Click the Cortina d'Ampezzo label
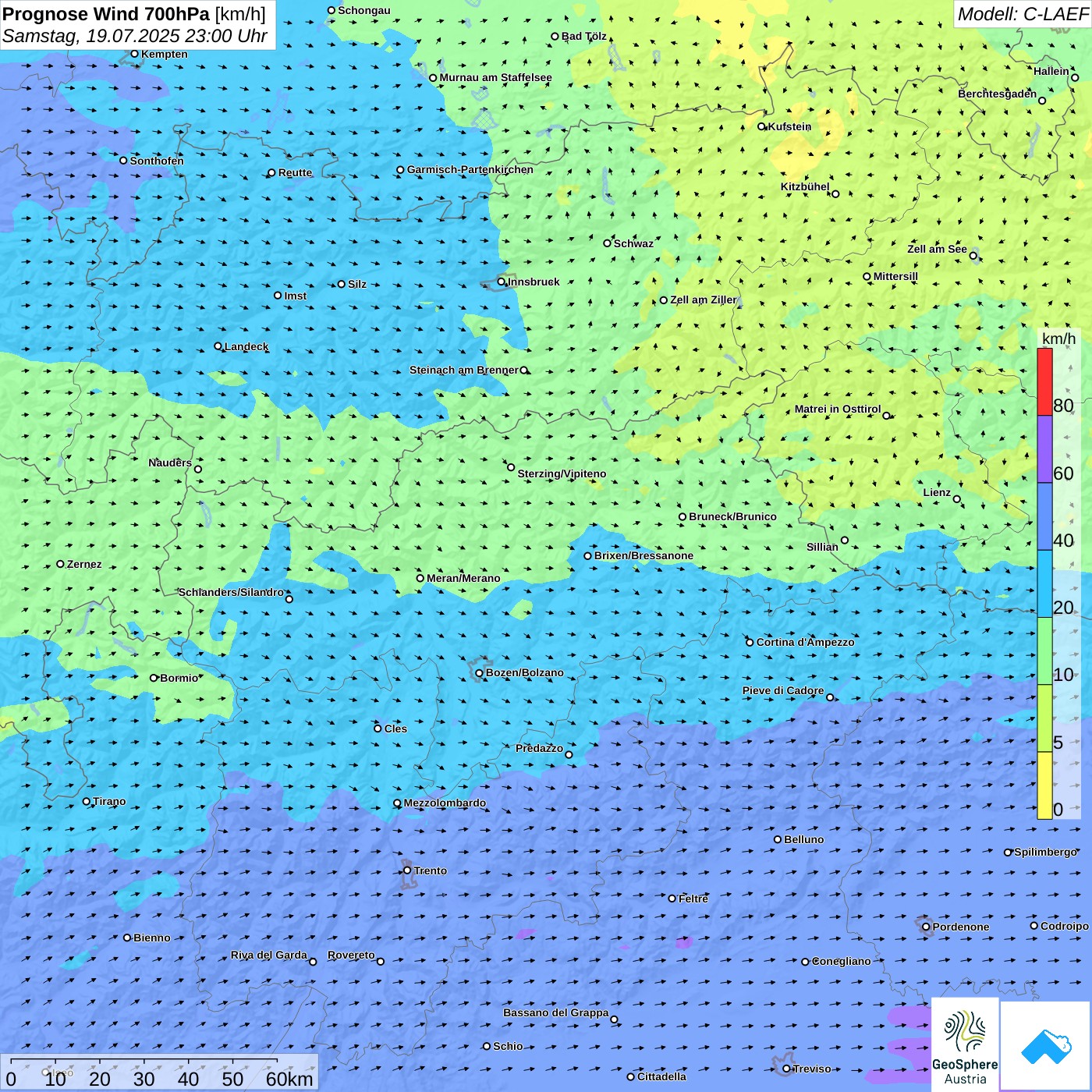The image size is (1092, 1092). coord(806,642)
